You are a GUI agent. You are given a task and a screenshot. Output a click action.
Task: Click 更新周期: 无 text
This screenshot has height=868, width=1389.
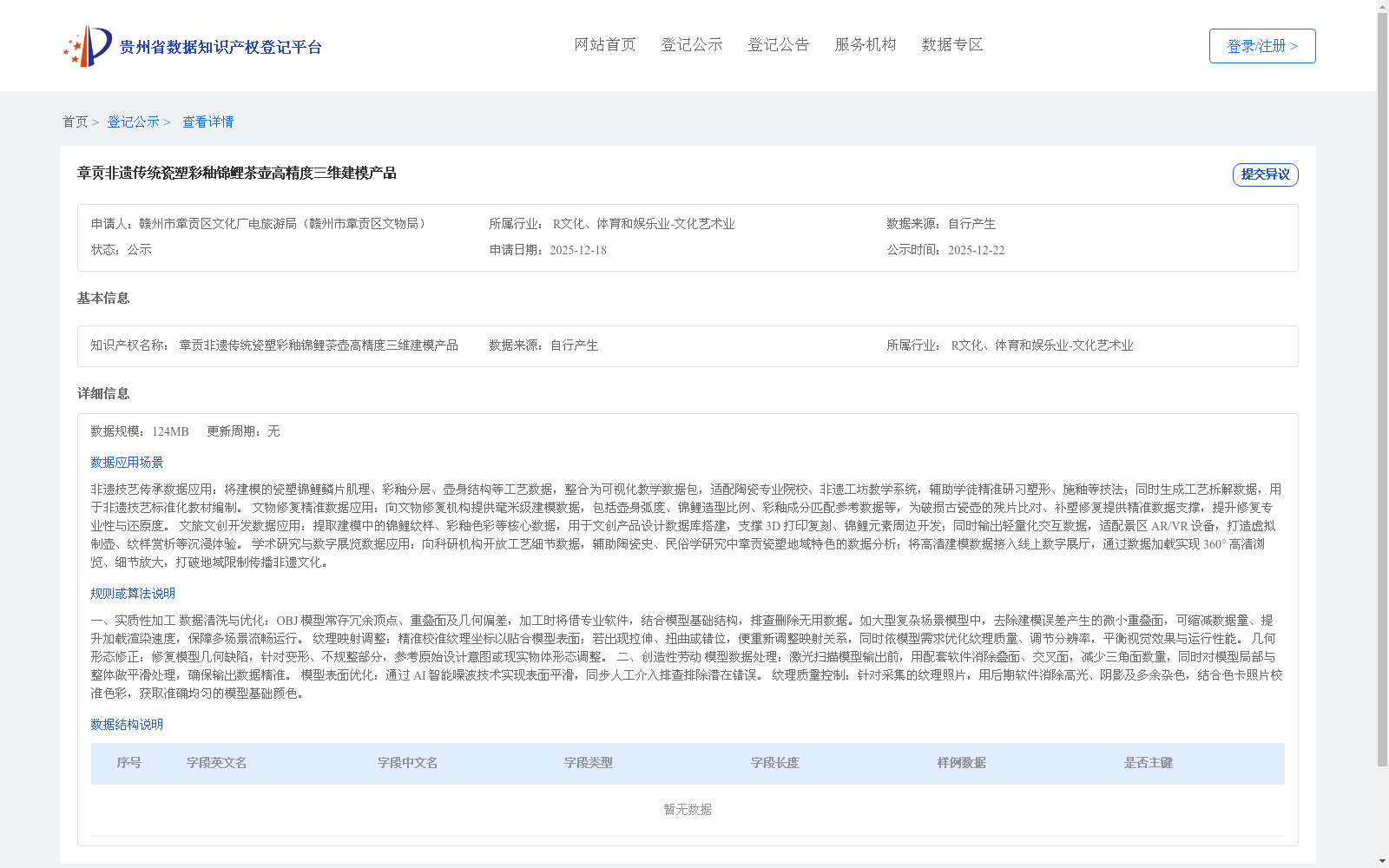pos(243,431)
